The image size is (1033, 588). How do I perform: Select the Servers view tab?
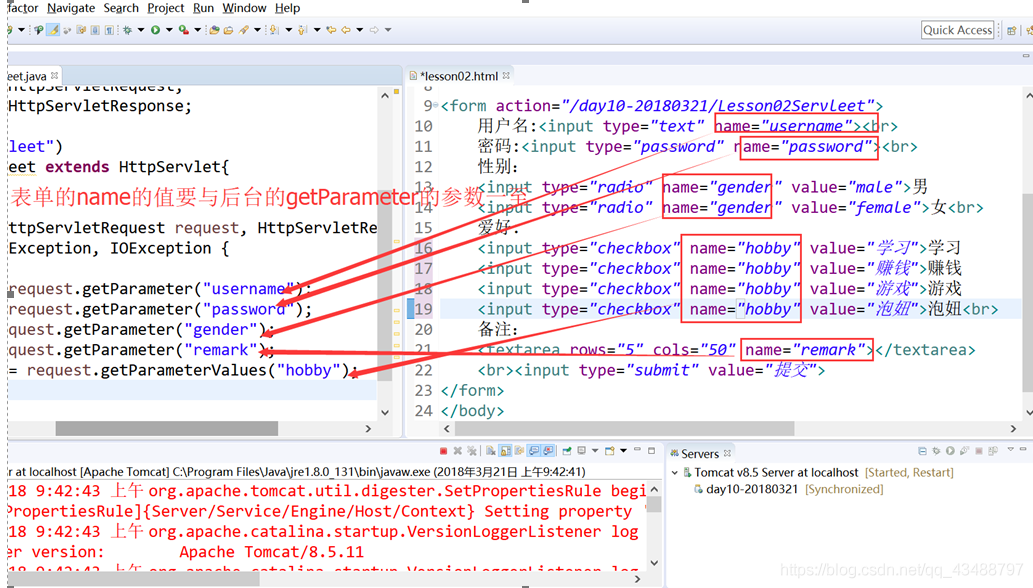click(x=700, y=454)
